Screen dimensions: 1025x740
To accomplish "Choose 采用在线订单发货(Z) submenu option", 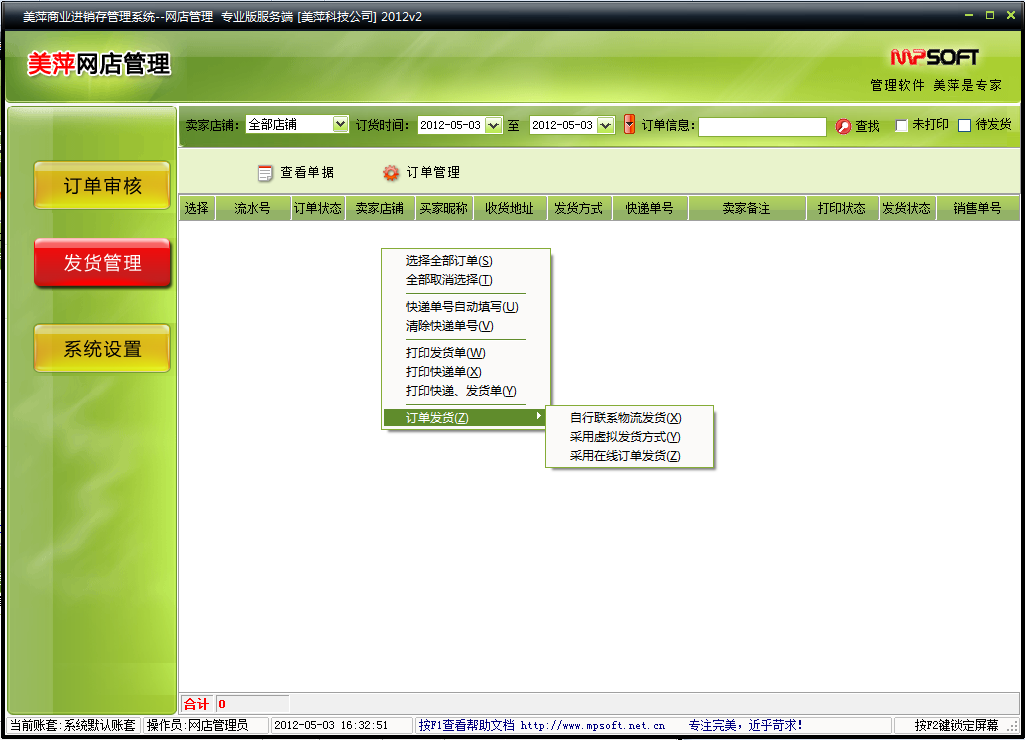I will tap(625, 456).
